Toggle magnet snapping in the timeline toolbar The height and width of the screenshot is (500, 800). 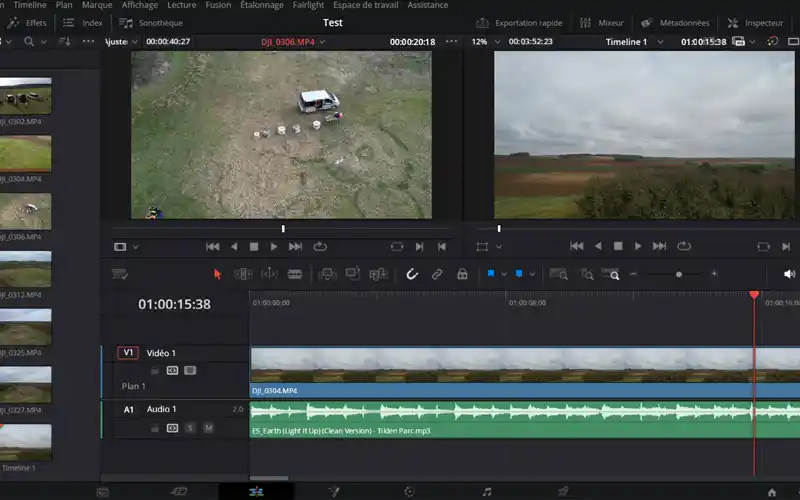[x=412, y=274]
